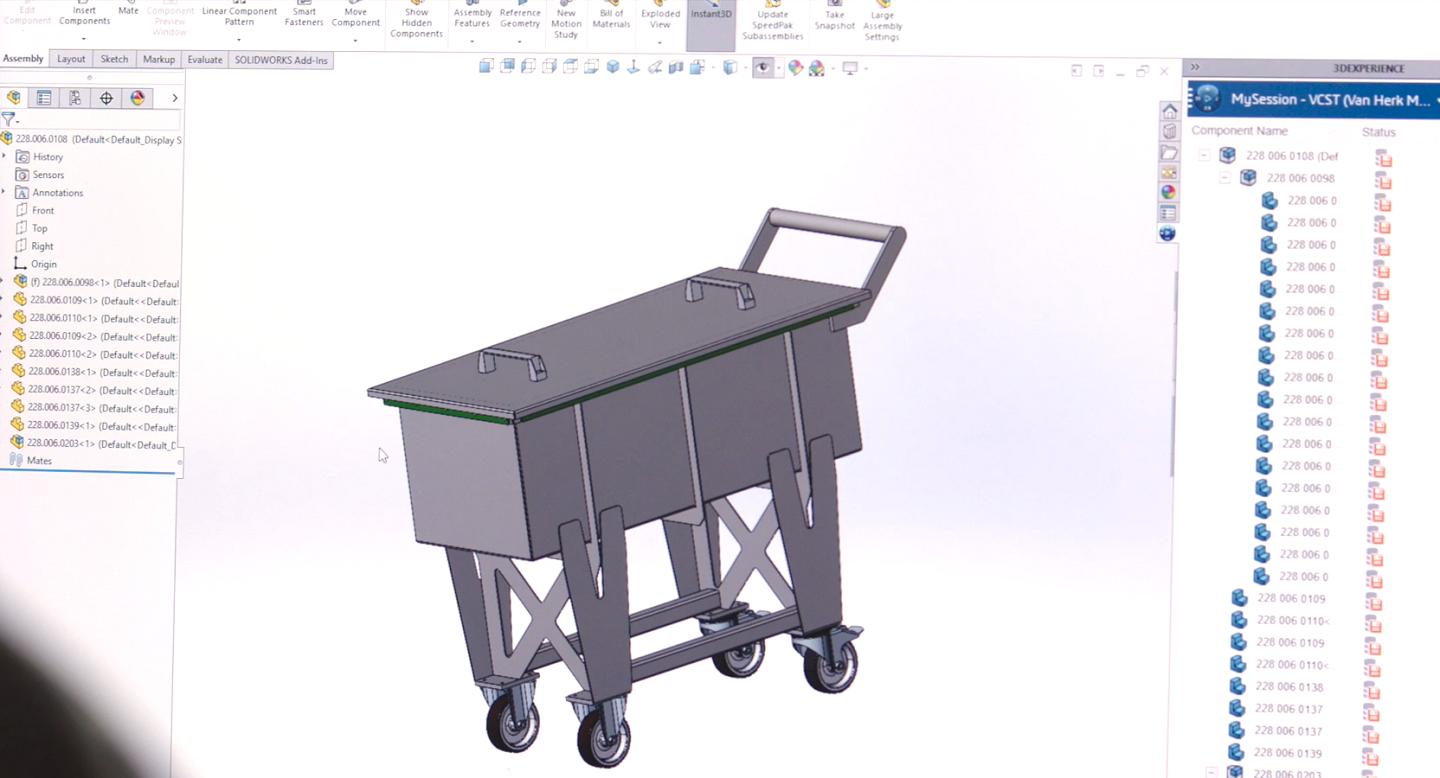Show more manager tabs with the chevron arrow
The height and width of the screenshot is (778, 1440).
click(175, 98)
